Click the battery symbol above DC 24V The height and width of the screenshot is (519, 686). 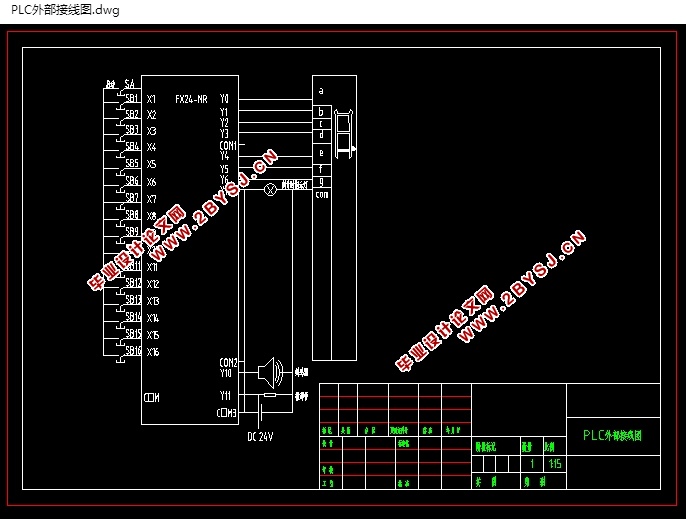click(260, 413)
